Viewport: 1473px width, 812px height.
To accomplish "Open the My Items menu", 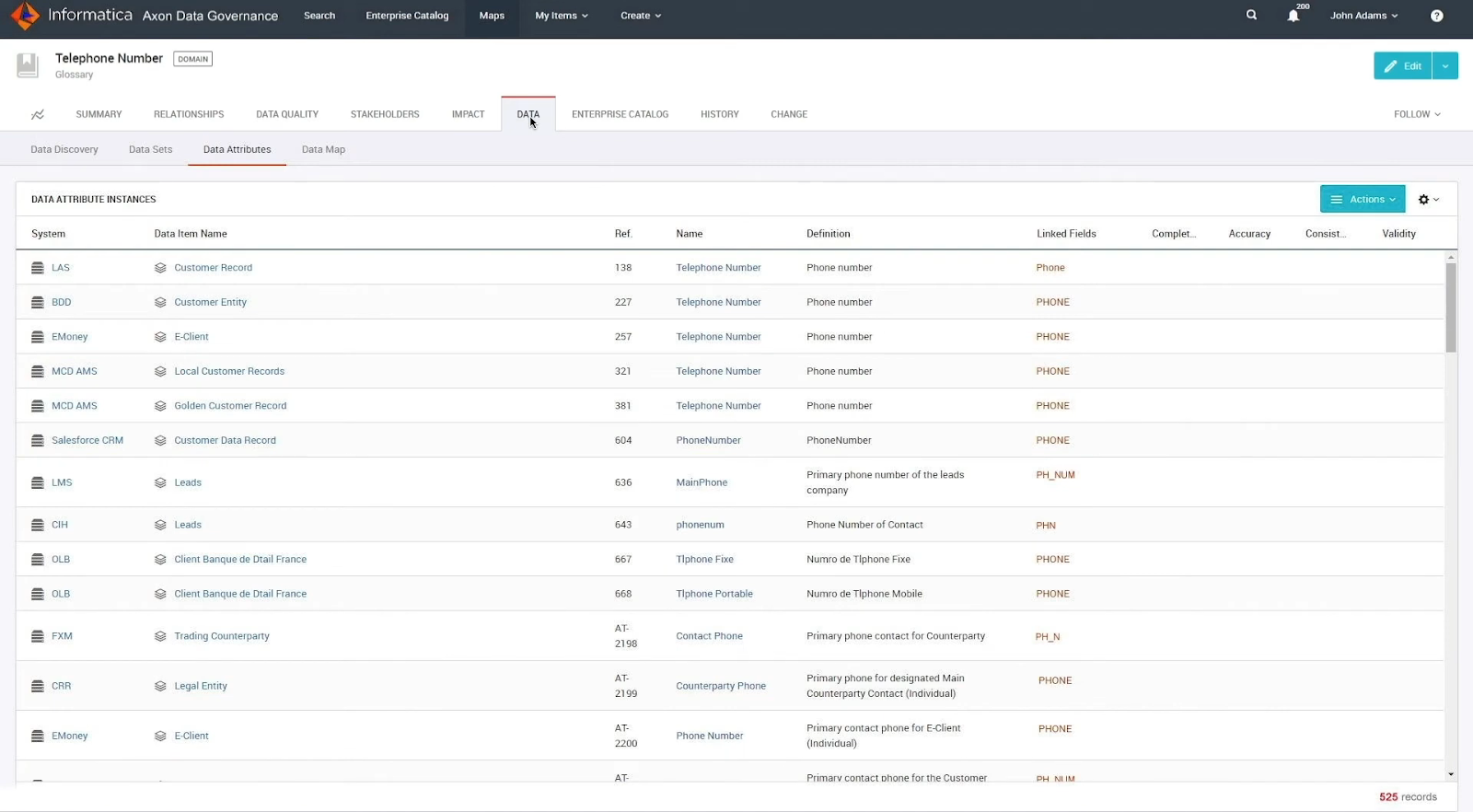I will click(562, 16).
